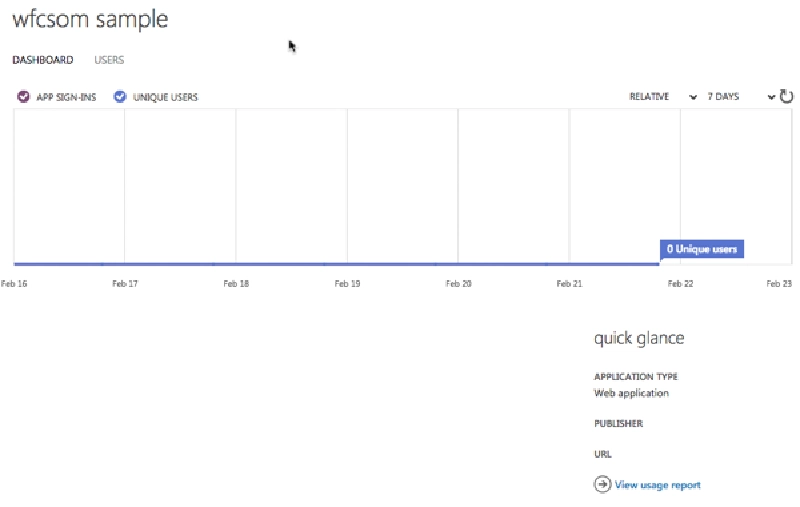Select the Web application type value

(631, 393)
